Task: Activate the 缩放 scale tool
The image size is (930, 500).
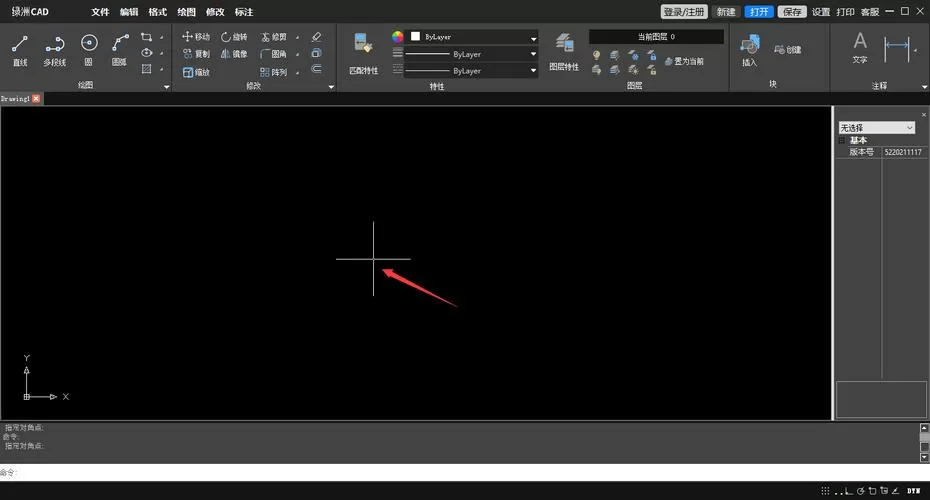Action: point(196,72)
